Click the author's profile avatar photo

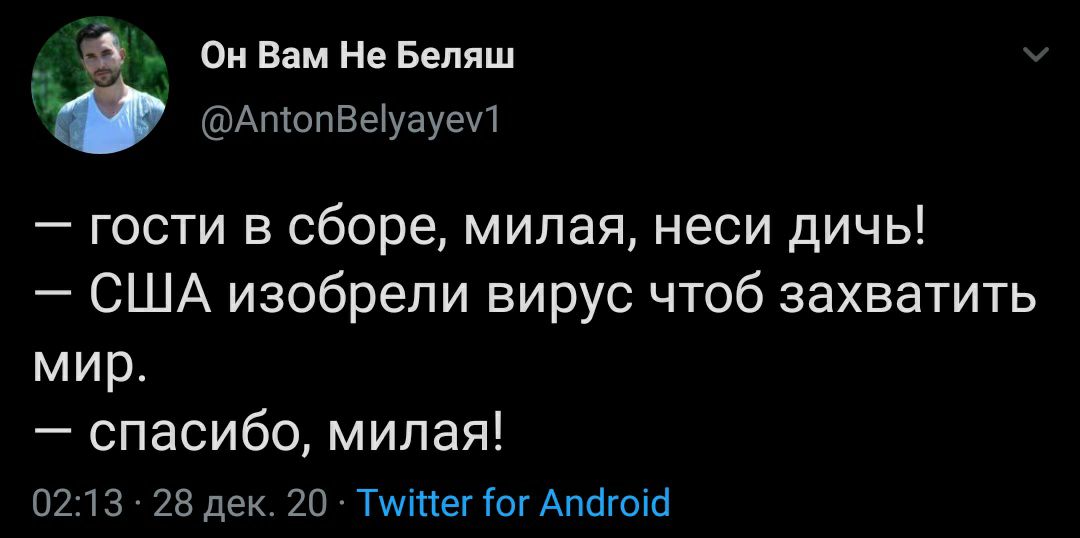[x=100, y=86]
